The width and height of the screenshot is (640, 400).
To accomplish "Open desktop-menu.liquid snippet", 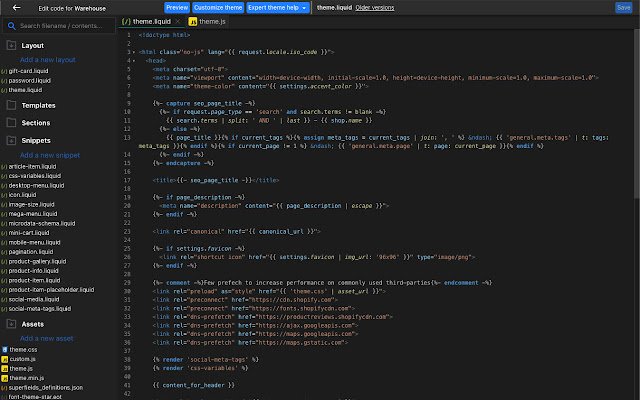I will pyautogui.click(x=36, y=185).
